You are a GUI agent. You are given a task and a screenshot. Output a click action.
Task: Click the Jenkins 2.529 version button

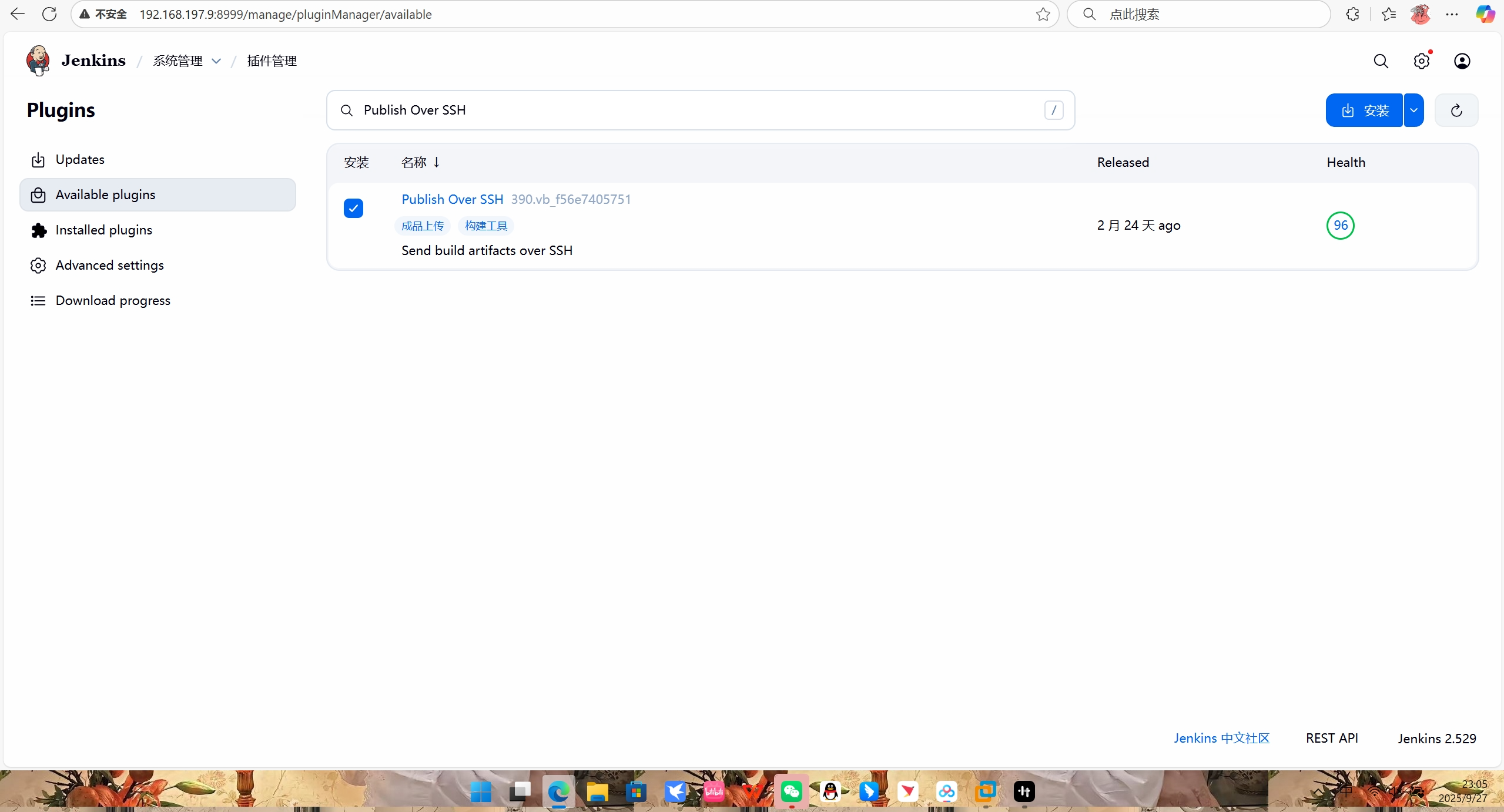tap(1436, 739)
